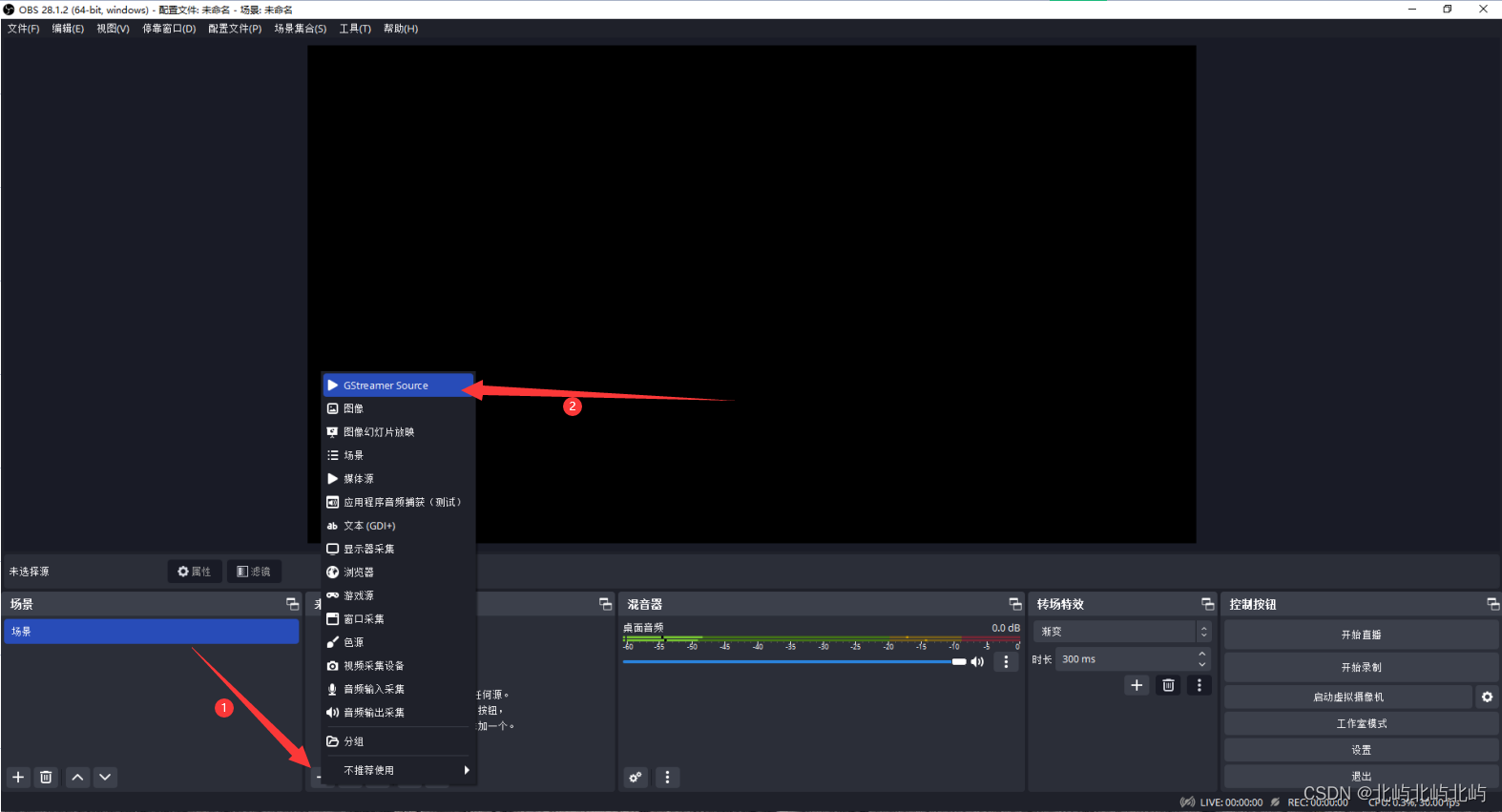Click the 退出 button
1502x812 pixels.
[x=1361, y=777]
